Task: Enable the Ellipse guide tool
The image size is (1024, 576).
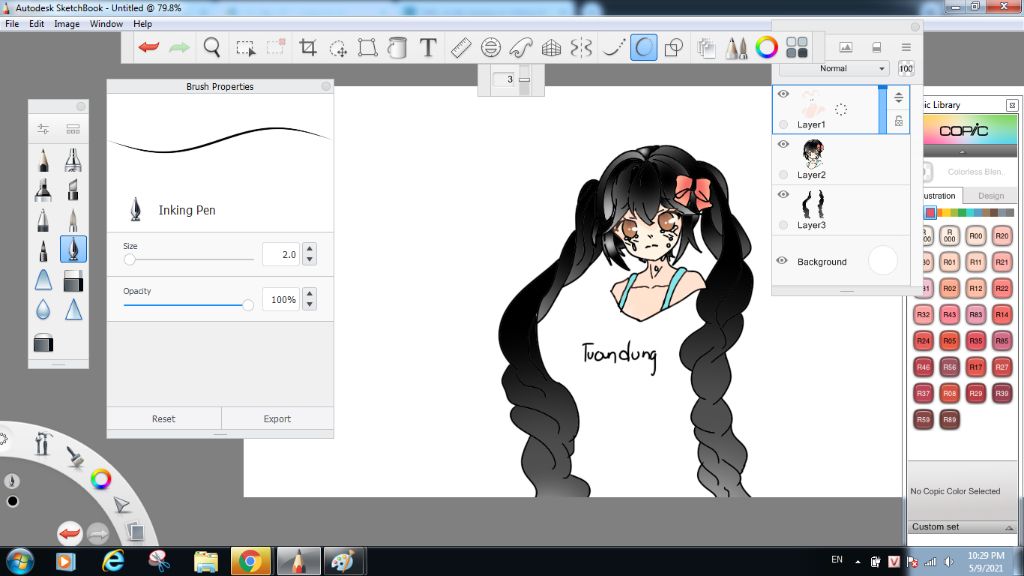Action: [x=490, y=47]
